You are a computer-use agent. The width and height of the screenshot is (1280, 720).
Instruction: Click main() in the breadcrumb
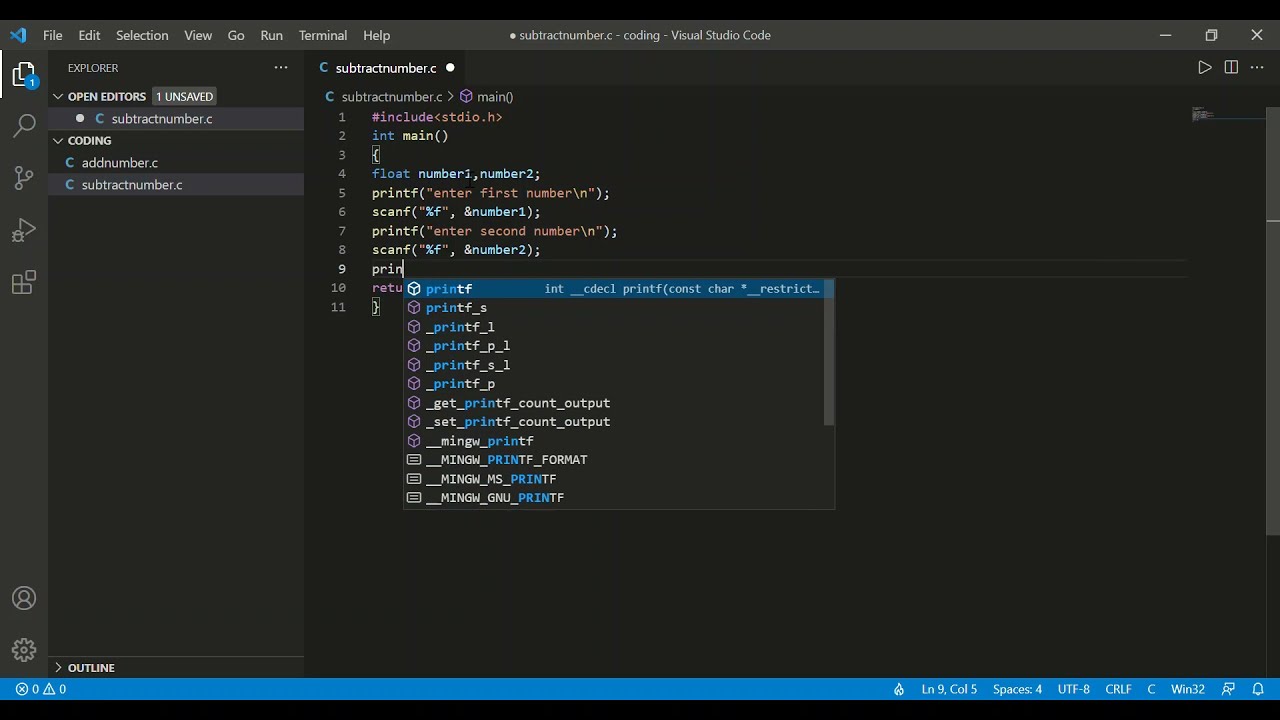494,97
